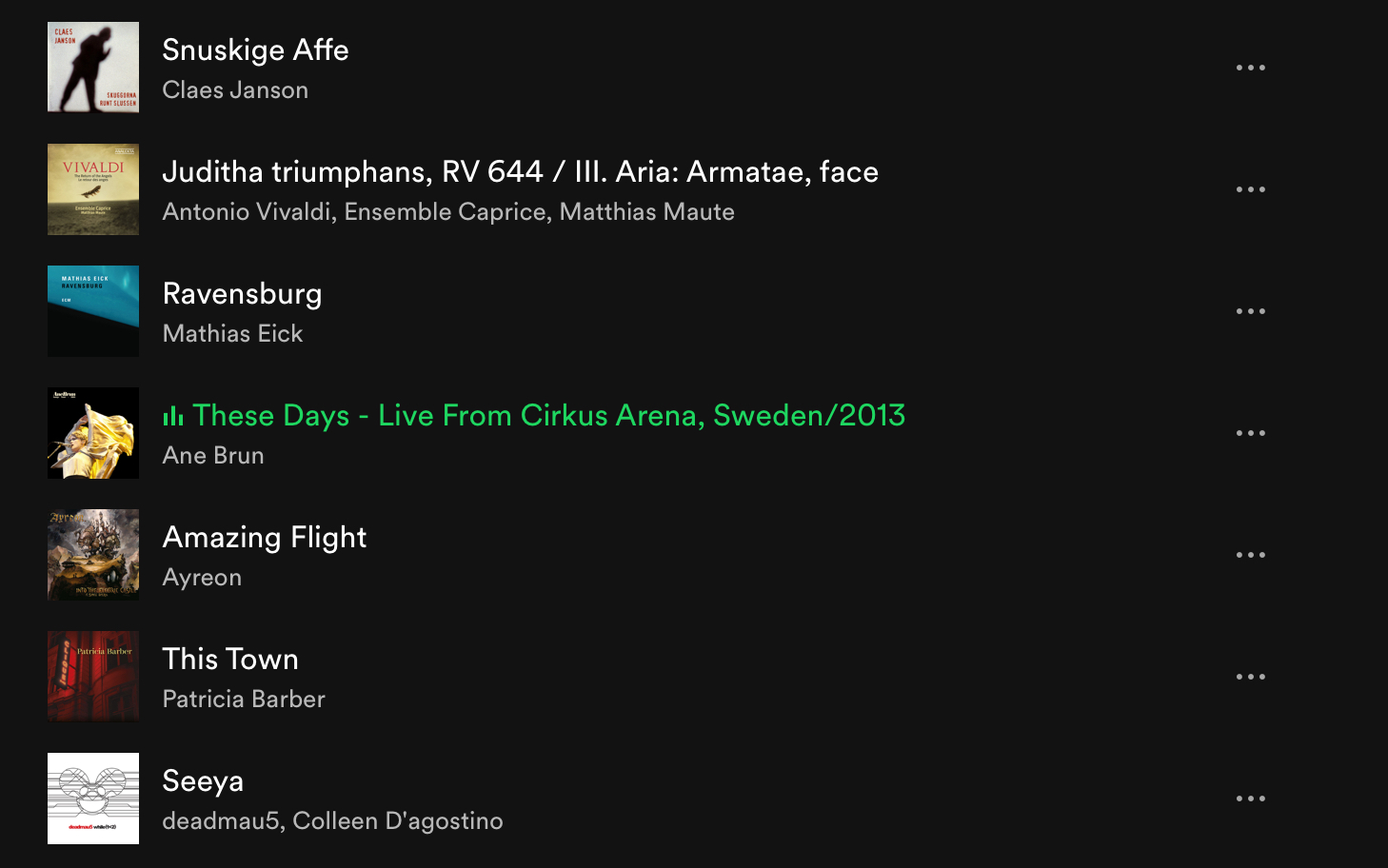Select the Claes Janson album cover
The image size is (1388, 868).
click(93, 68)
